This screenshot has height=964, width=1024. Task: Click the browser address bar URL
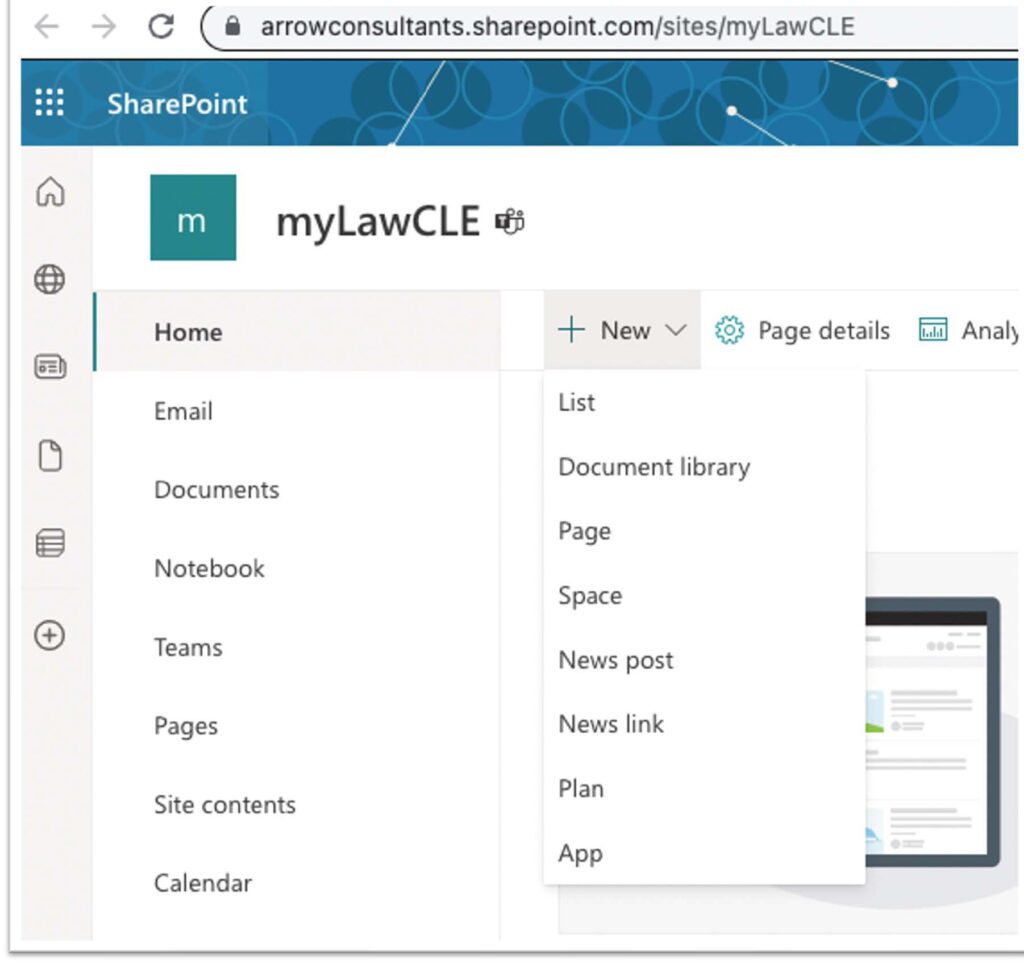pyautogui.click(x=557, y=27)
